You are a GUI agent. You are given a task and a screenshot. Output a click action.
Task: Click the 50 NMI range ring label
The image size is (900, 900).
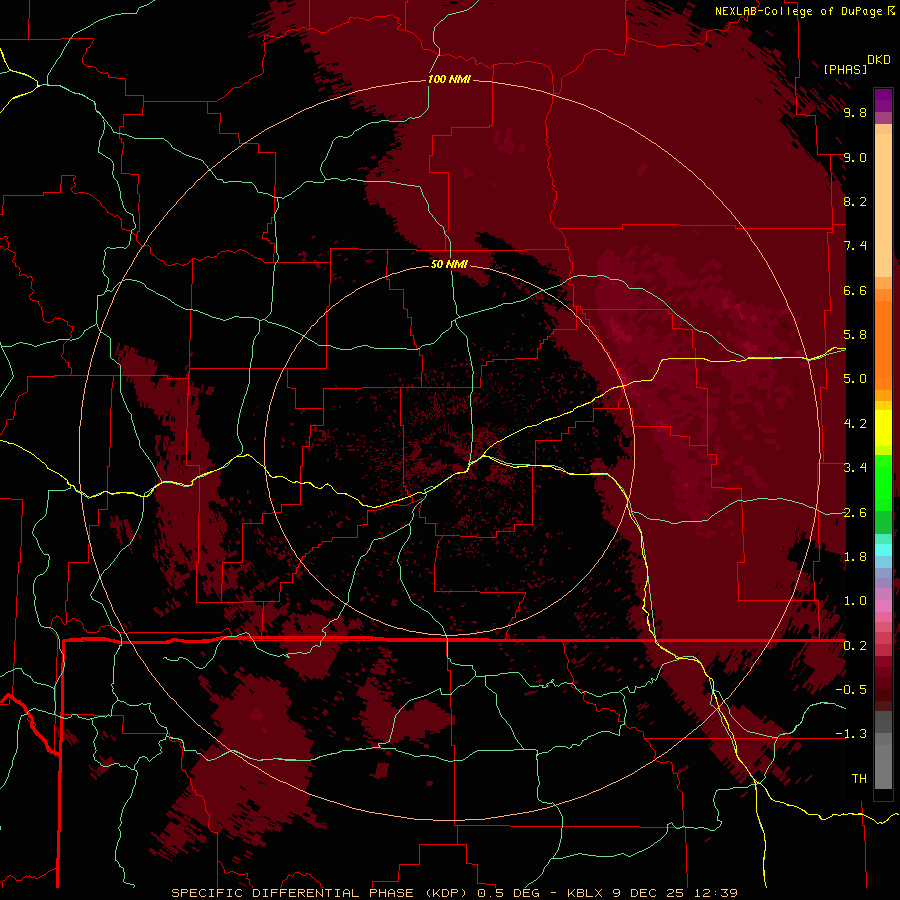[449, 264]
